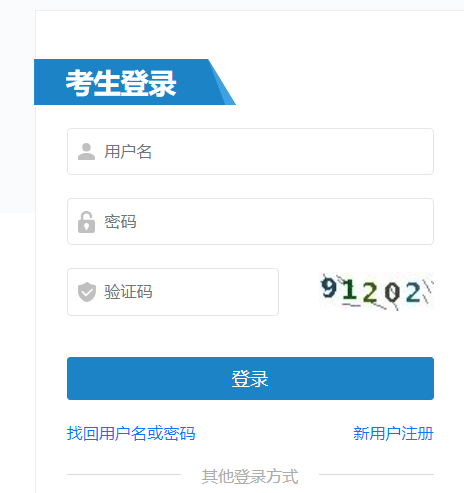This screenshot has height=493, width=464.
Task: Click the last digit 2 in the captcha
Action: point(413,292)
